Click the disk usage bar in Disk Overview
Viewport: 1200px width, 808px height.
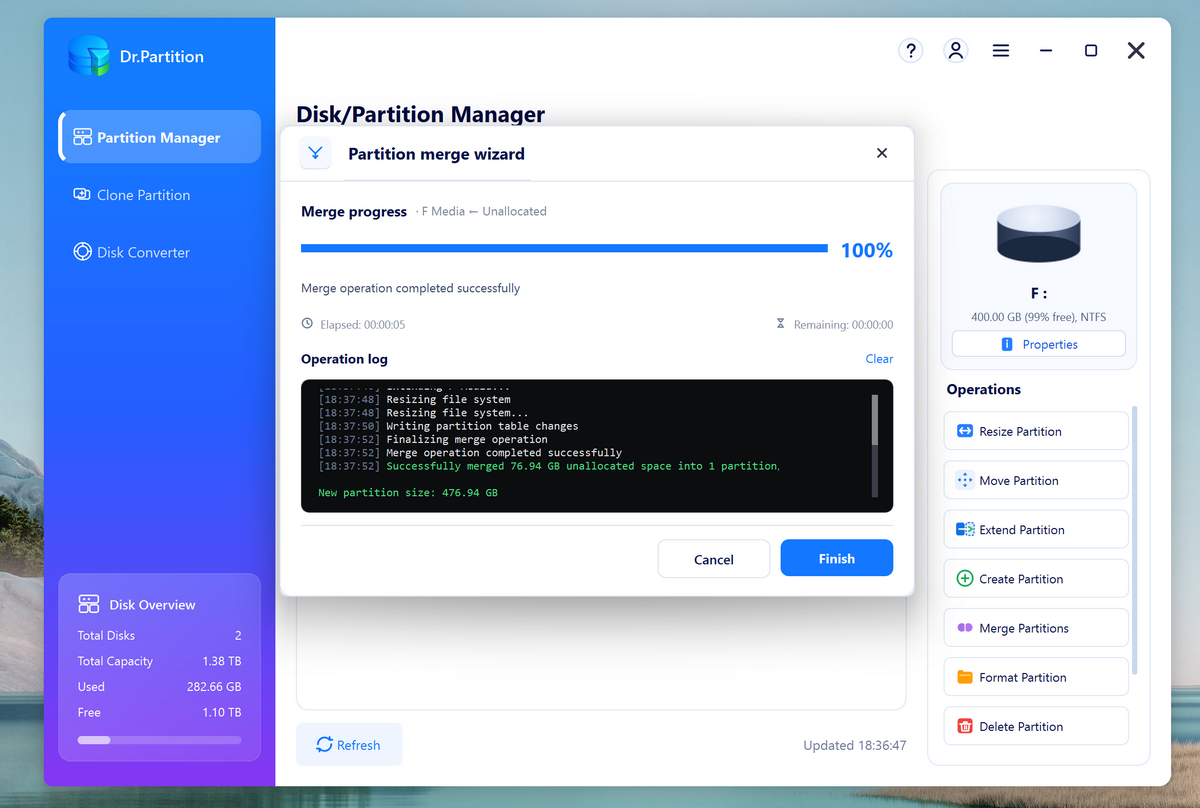point(159,740)
